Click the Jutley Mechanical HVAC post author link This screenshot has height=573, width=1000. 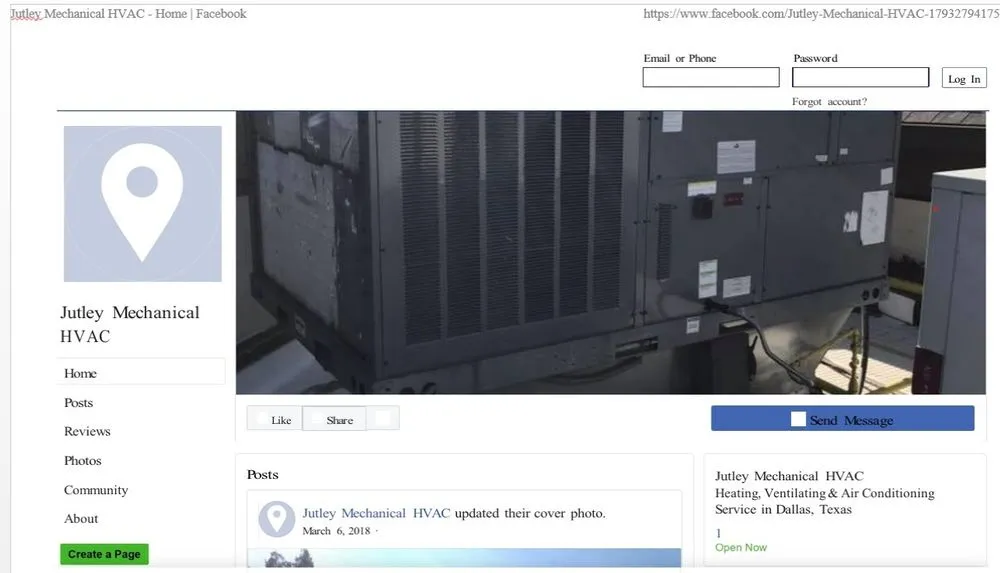(x=376, y=513)
